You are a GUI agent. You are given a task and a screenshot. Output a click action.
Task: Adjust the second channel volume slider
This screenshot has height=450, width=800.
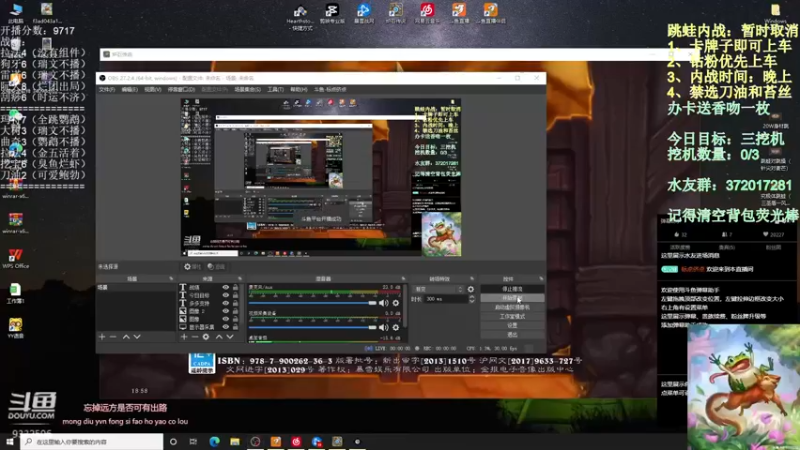point(312,328)
